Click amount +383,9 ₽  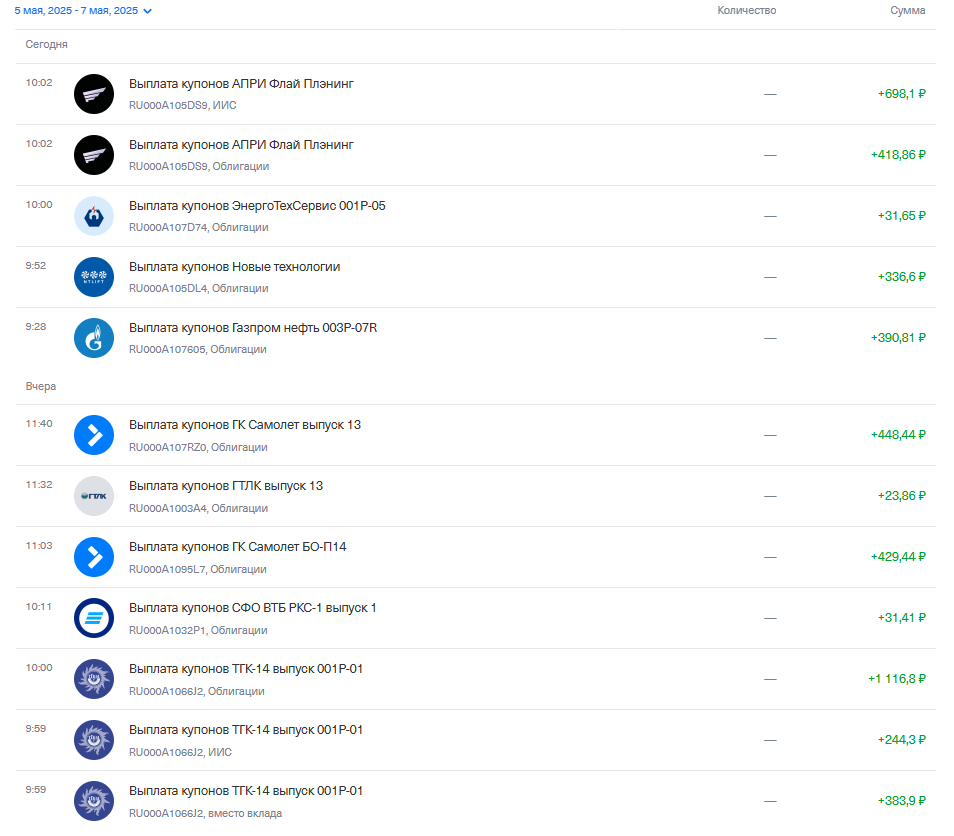[x=901, y=800]
